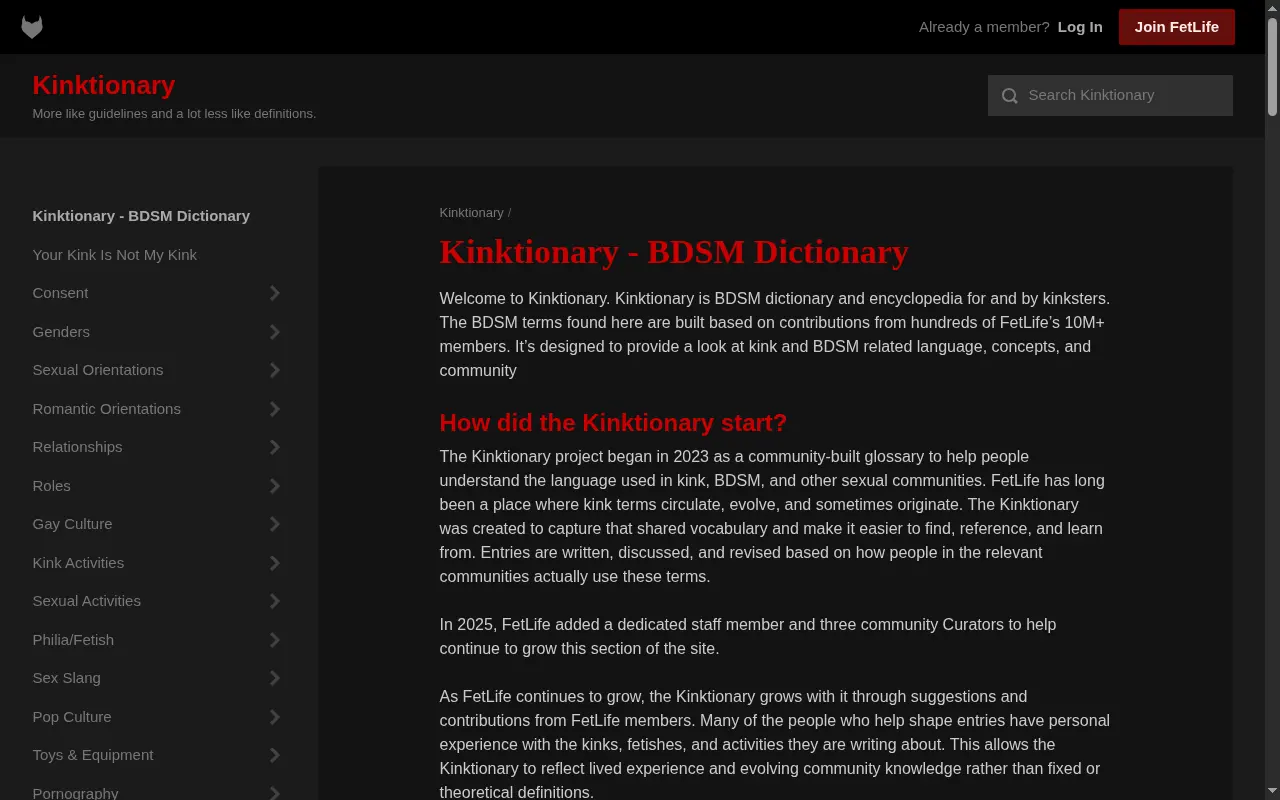
Task: Click the Join FetLife button
Action: click(x=1176, y=27)
